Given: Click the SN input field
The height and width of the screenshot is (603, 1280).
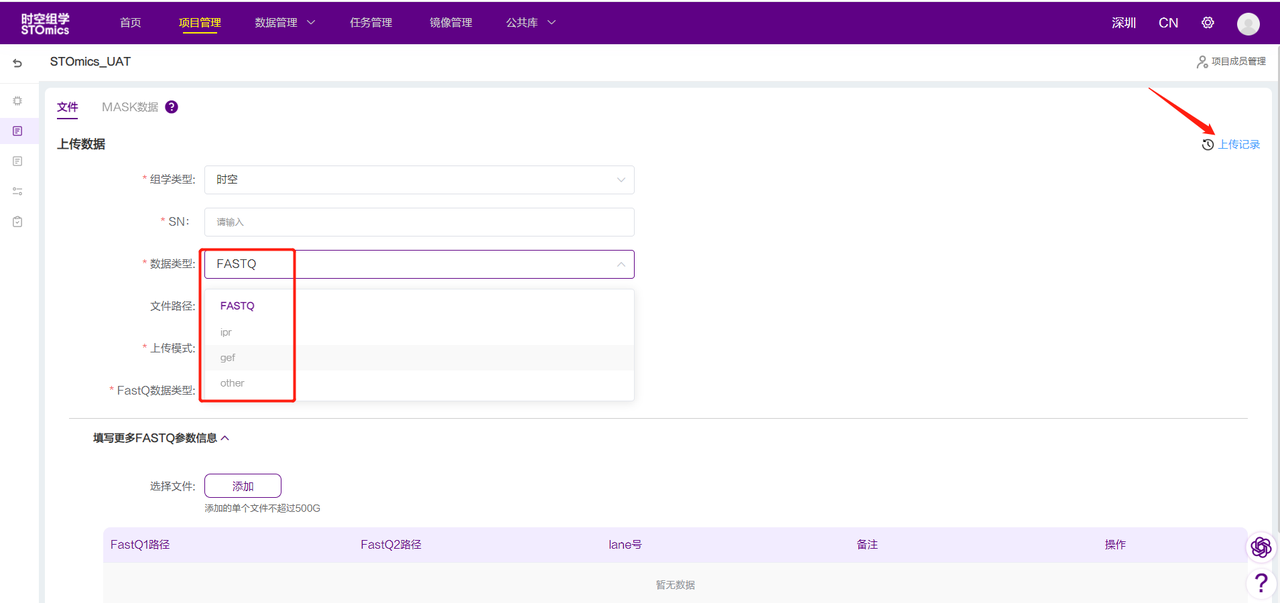Looking at the screenshot, I should tap(419, 222).
